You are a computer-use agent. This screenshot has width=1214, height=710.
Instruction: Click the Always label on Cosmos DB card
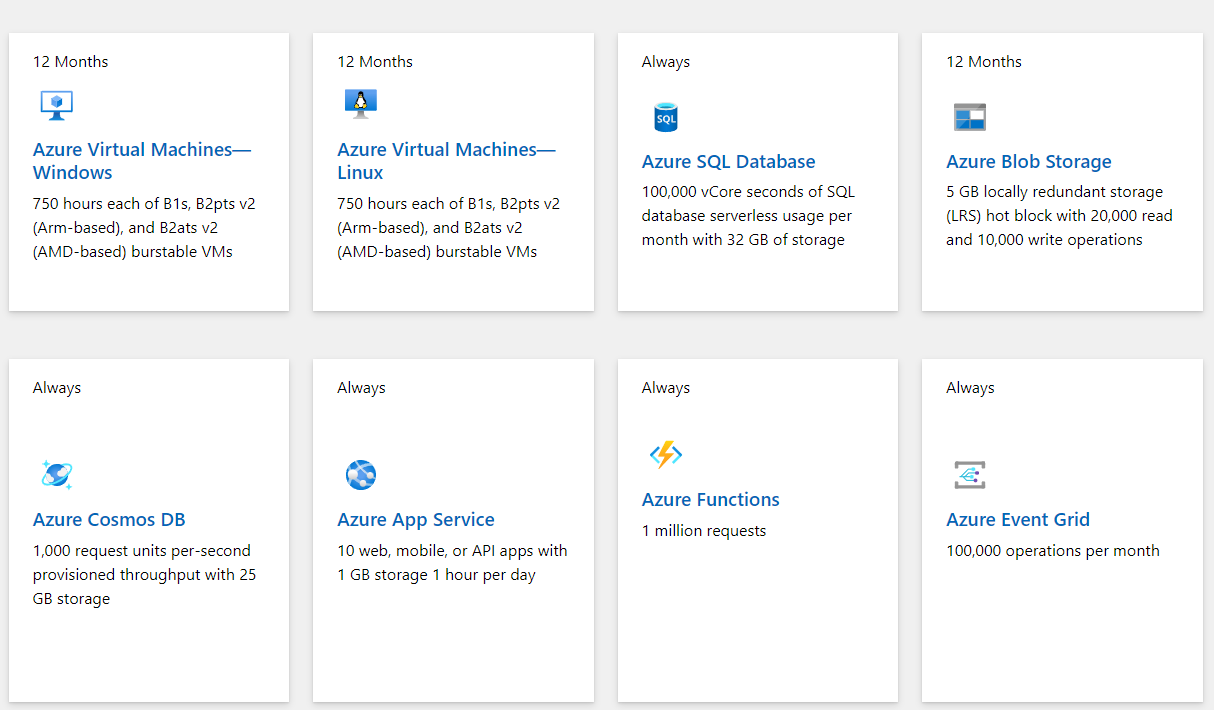56,387
